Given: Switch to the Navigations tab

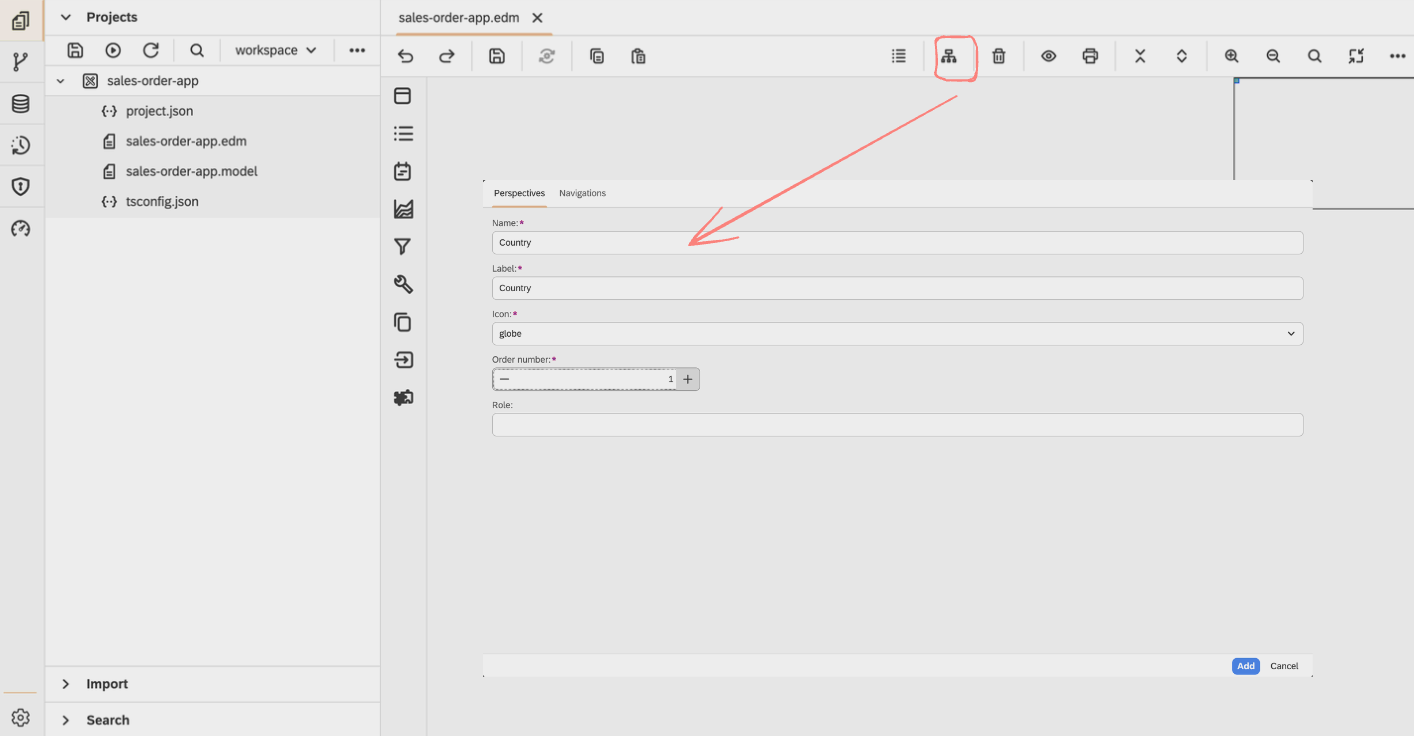Looking at the screenshot, I should (x=582, y=193).
